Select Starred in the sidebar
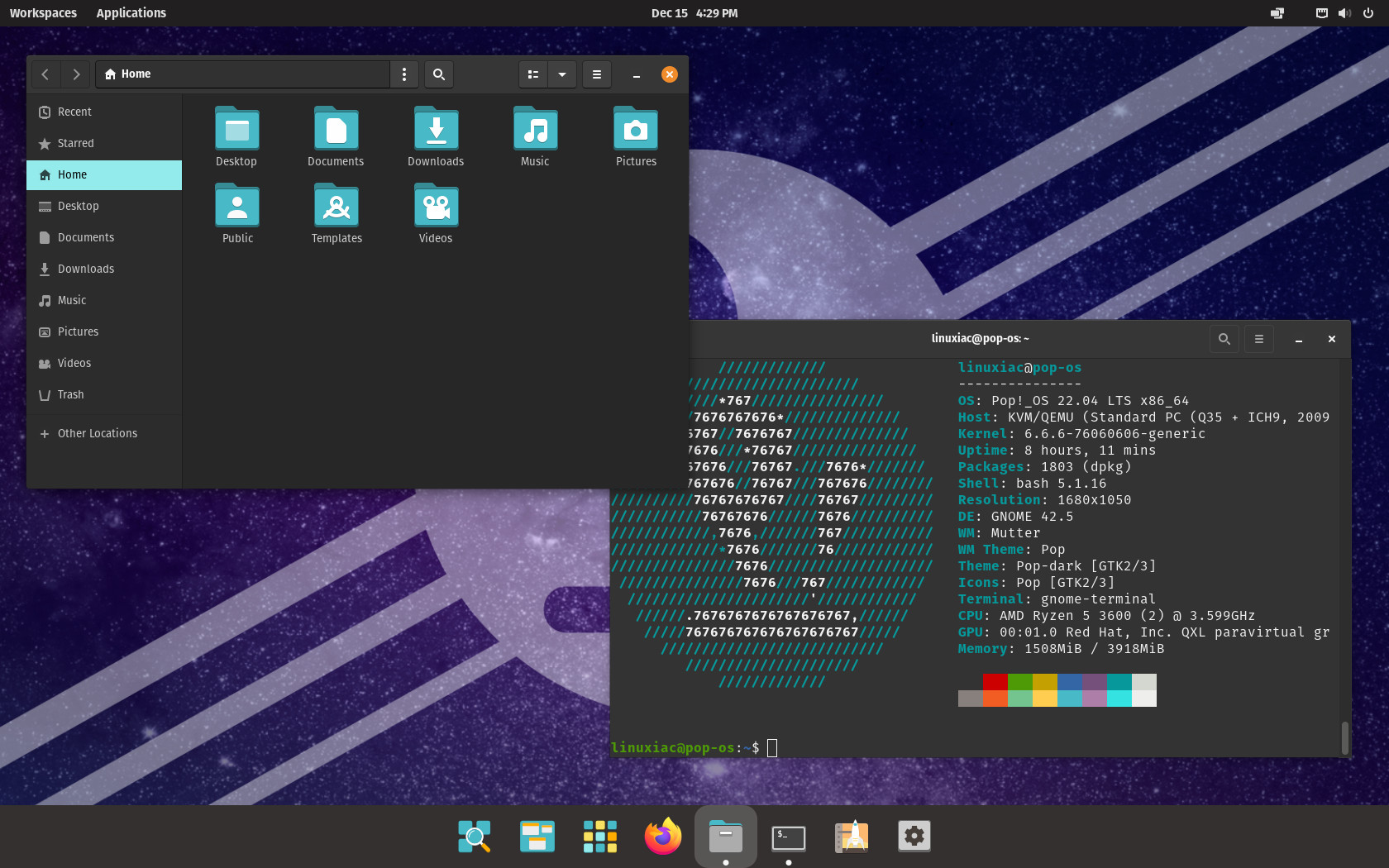 point(104,143)
